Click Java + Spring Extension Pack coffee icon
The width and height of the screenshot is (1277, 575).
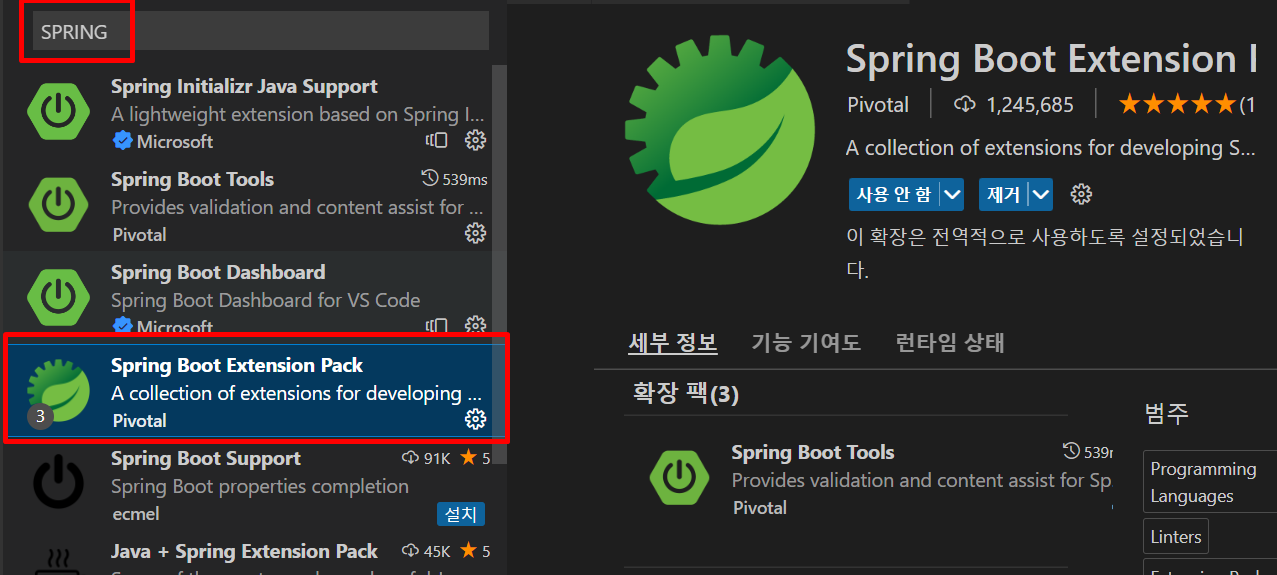[x=58, y=562]
